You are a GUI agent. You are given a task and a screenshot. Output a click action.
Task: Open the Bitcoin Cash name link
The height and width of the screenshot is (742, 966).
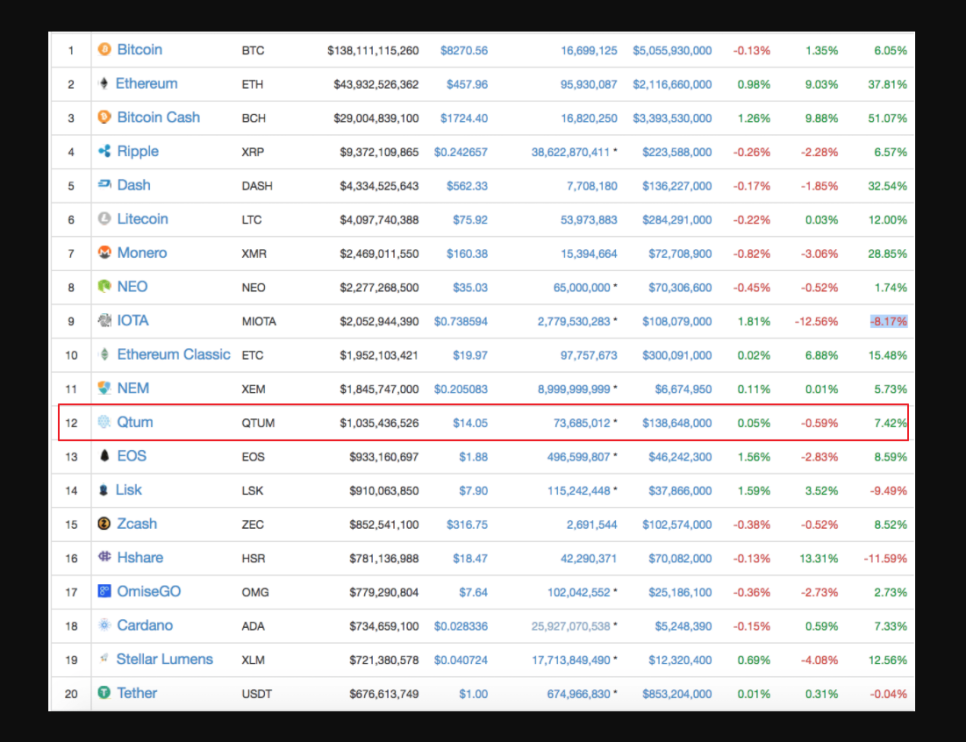pos(158,117)
